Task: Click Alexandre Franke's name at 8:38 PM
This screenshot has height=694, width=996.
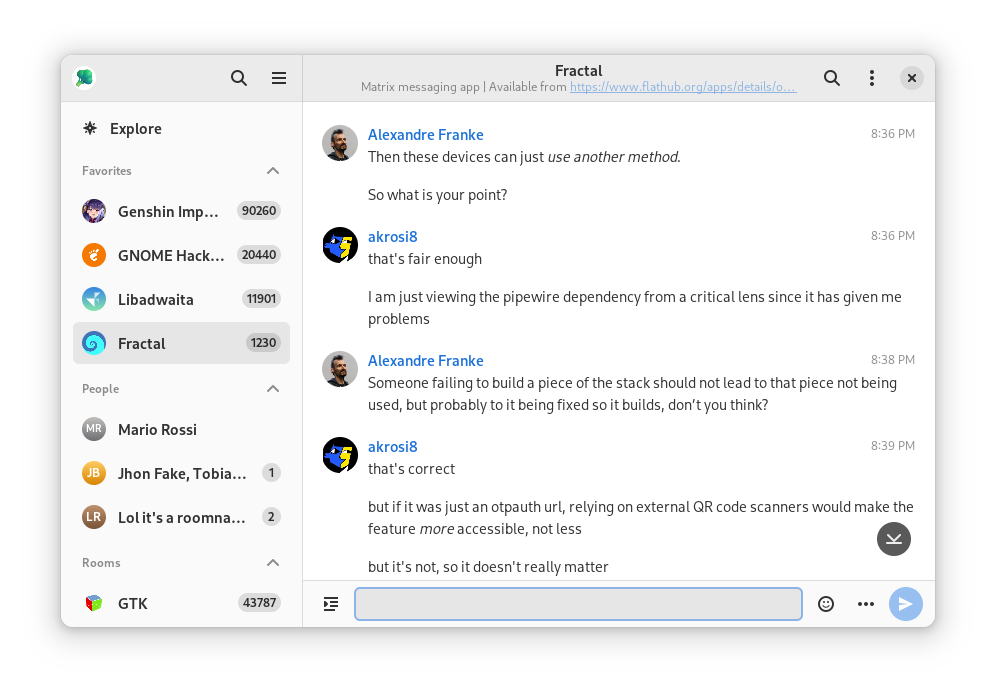Action: [x=425, y=361]
